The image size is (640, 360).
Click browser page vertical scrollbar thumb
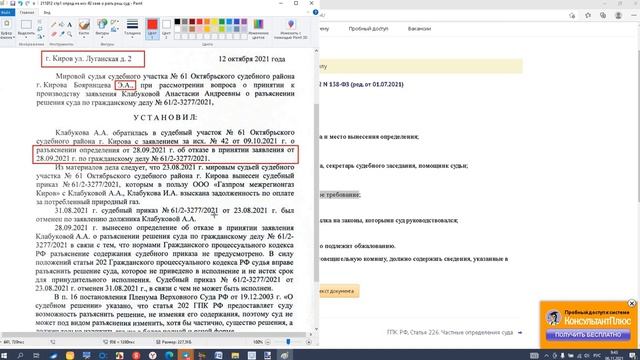point(638,127)
